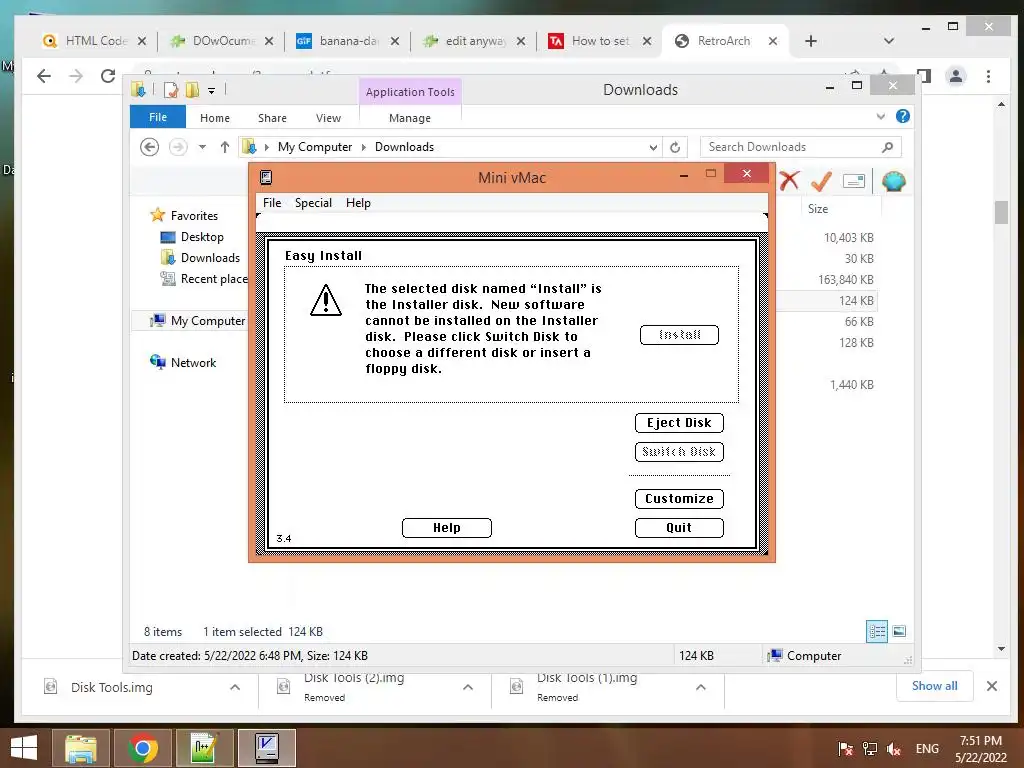The width and height of the screenshot is (1024, 768).
Task: Select Network in navigation pane
Action: [x=193, y=362]
